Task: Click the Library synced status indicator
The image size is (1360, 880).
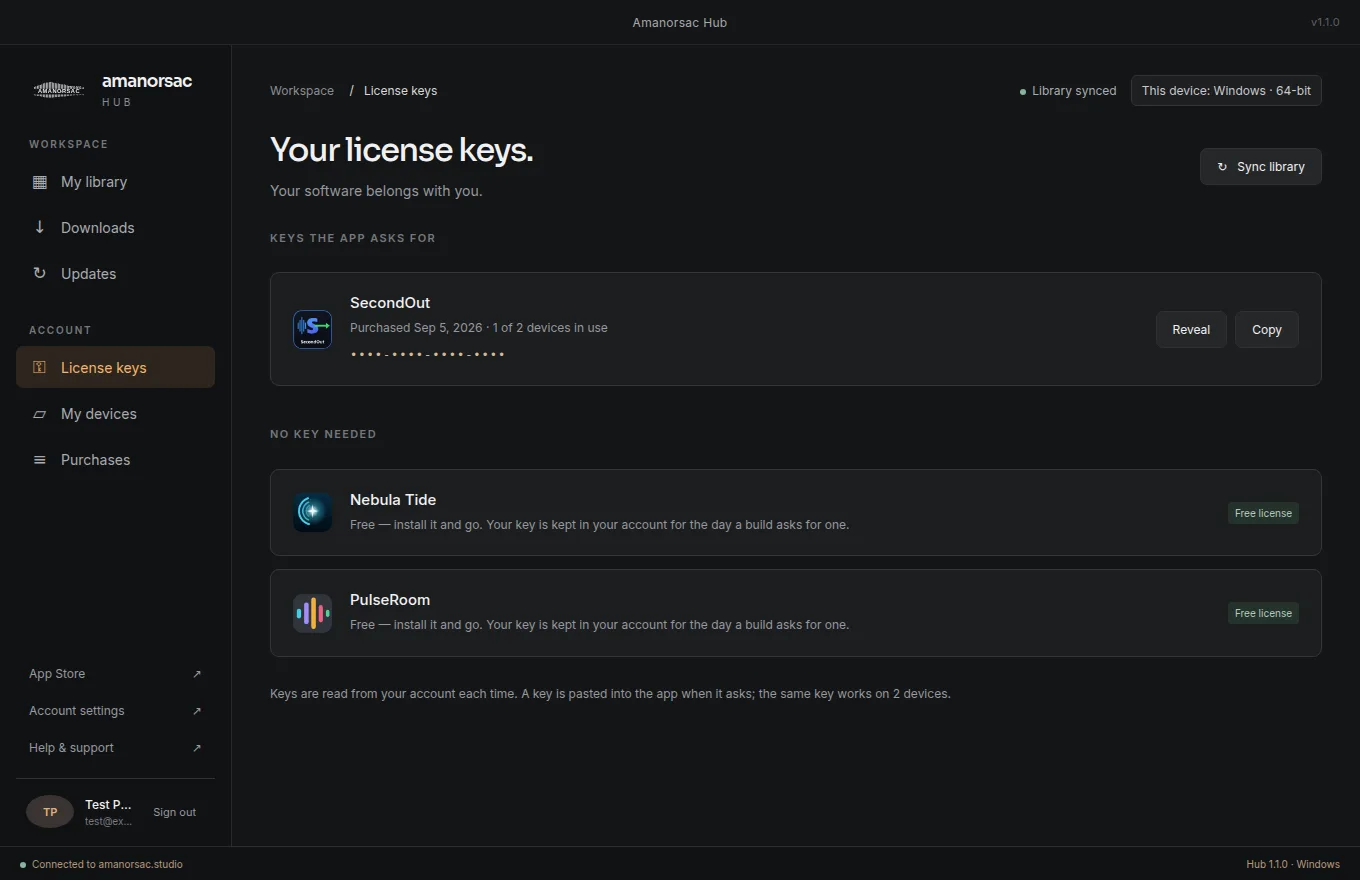Action: [x=1068, y=90]
